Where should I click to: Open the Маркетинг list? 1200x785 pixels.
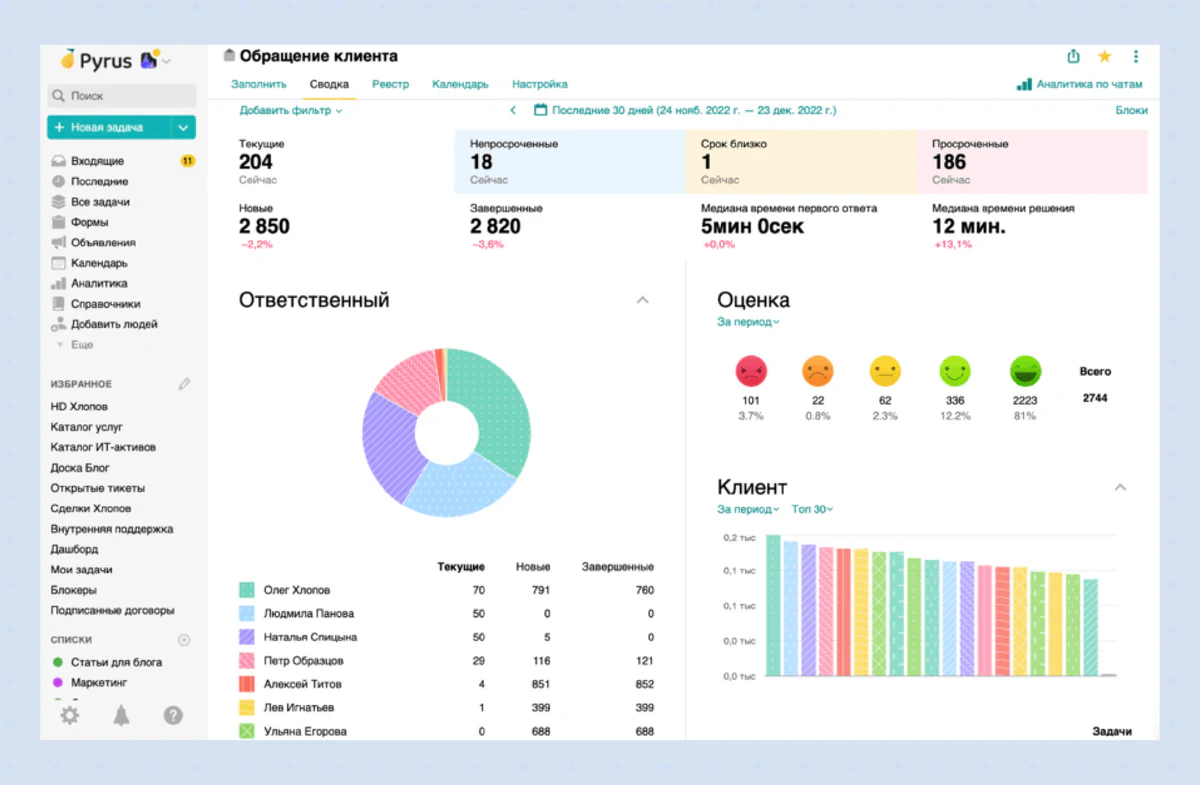(99, 682)
